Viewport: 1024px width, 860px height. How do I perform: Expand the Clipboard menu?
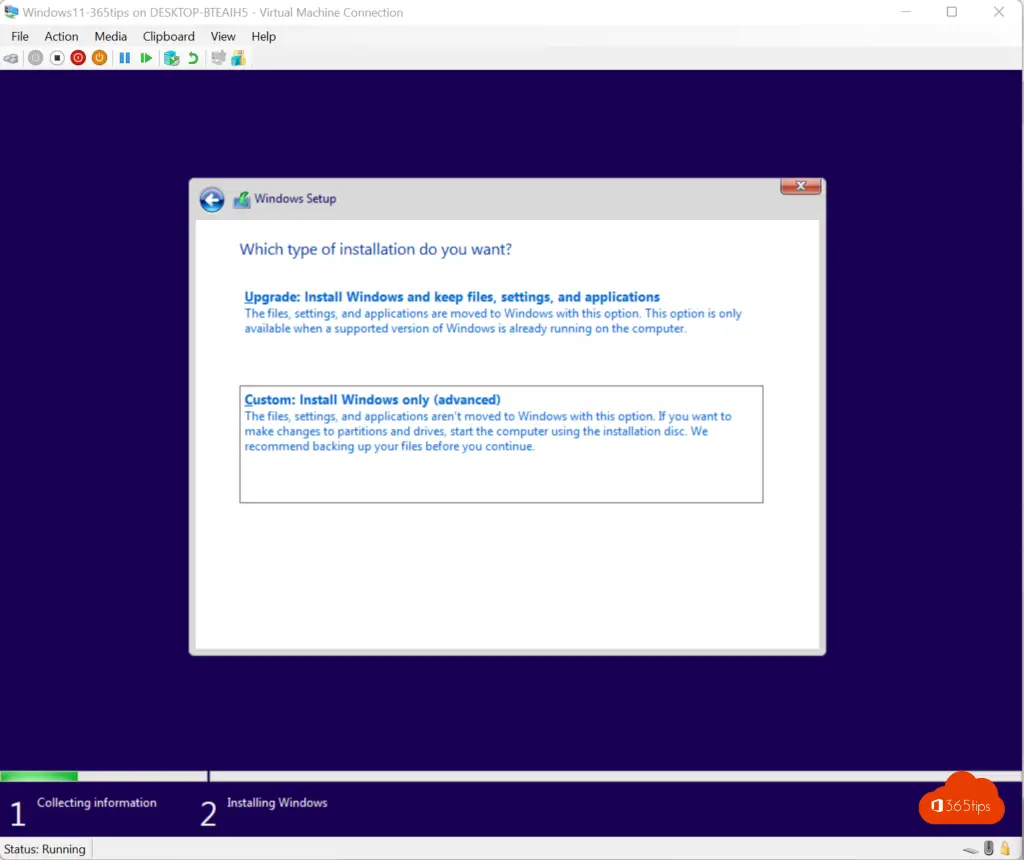point(168,36)
